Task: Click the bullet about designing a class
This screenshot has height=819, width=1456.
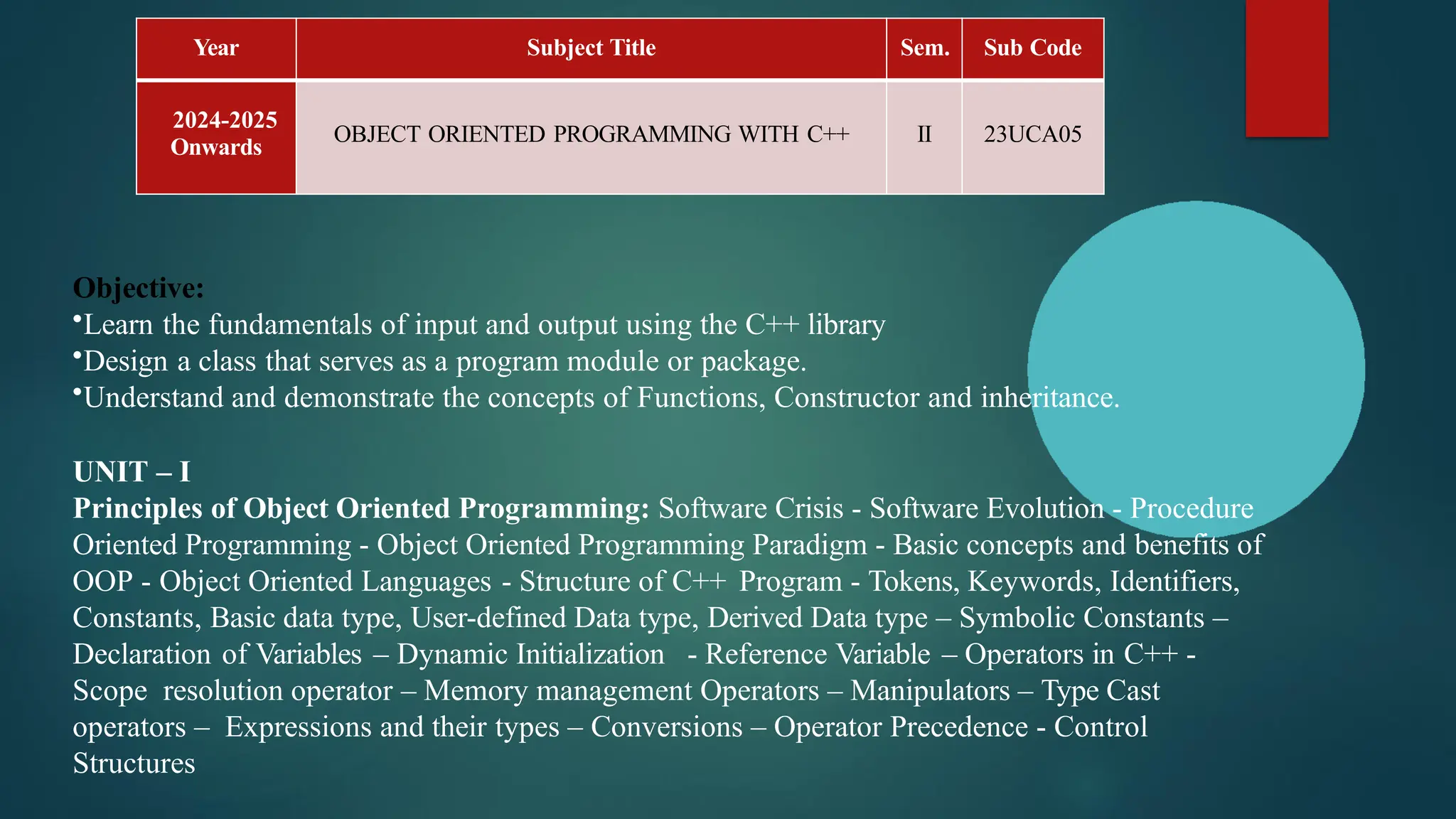Action: [444, 361]
